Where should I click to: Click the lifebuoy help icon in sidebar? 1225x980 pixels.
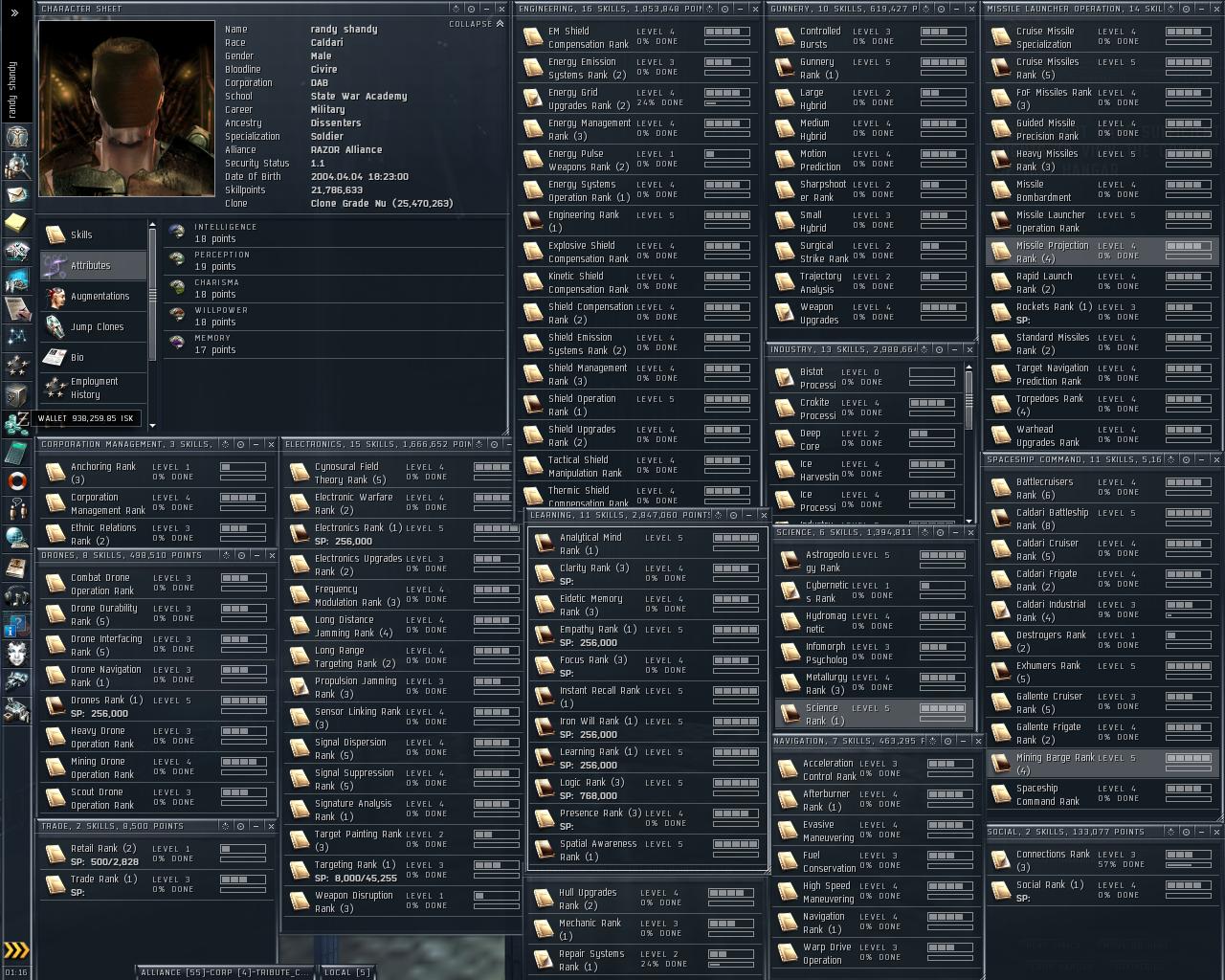tap(17, 480)
